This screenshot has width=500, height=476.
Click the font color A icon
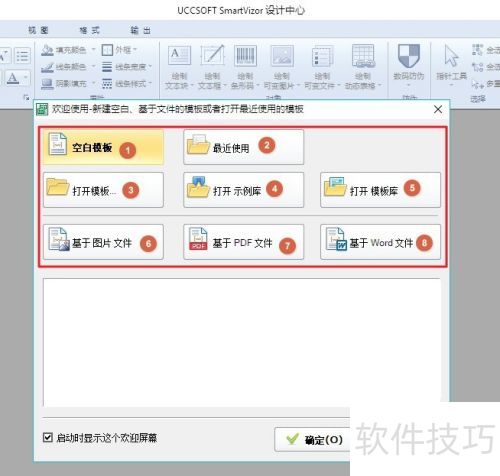click(13, 78)
